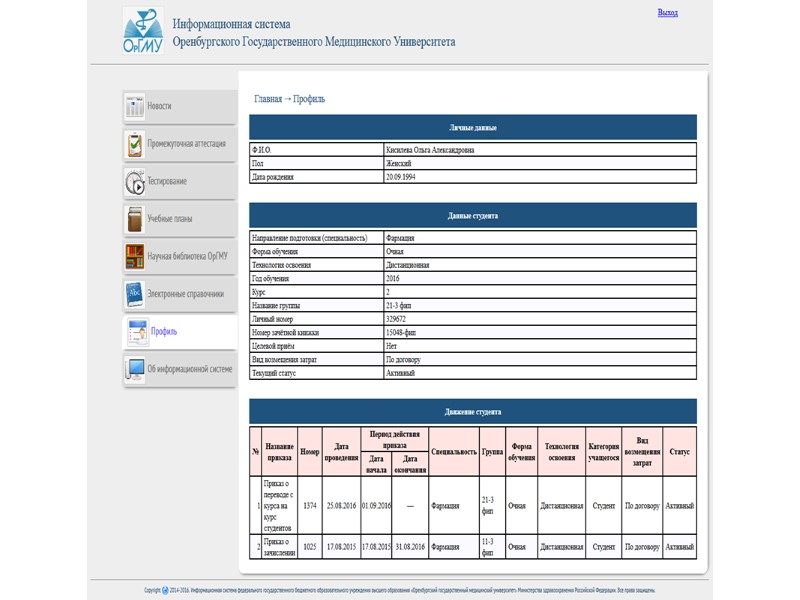Click the Период действия приказа header
This screenshot has height=600, width=800.
click(x=394, y=440)
